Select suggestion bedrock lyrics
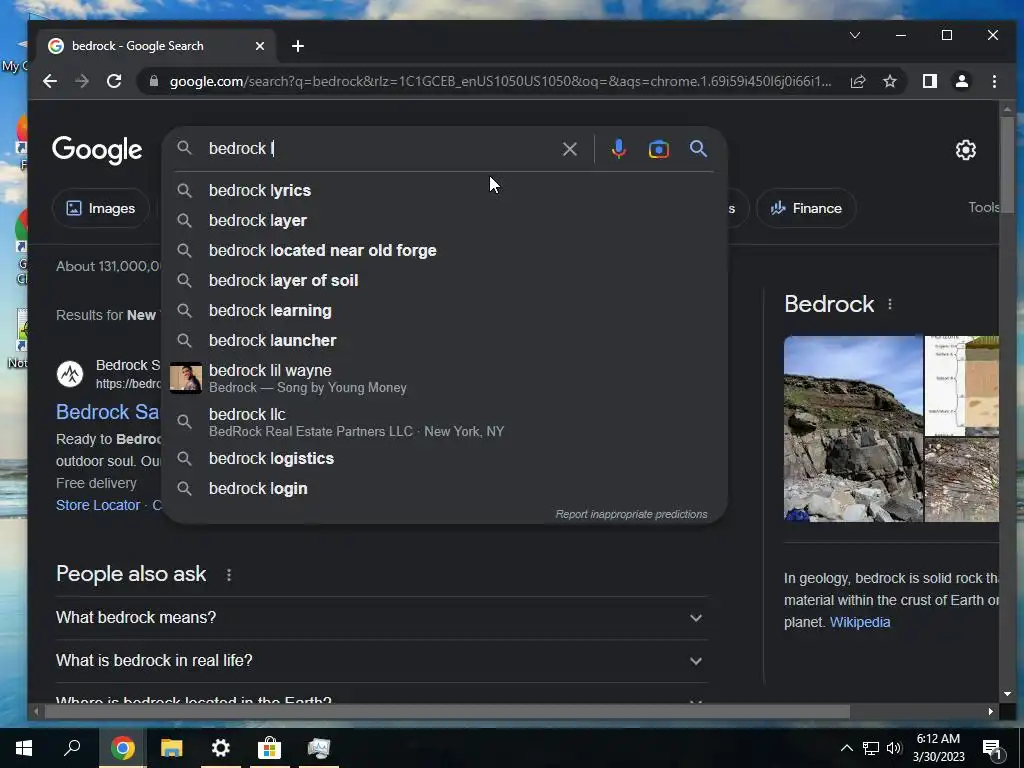 [444, 191]
